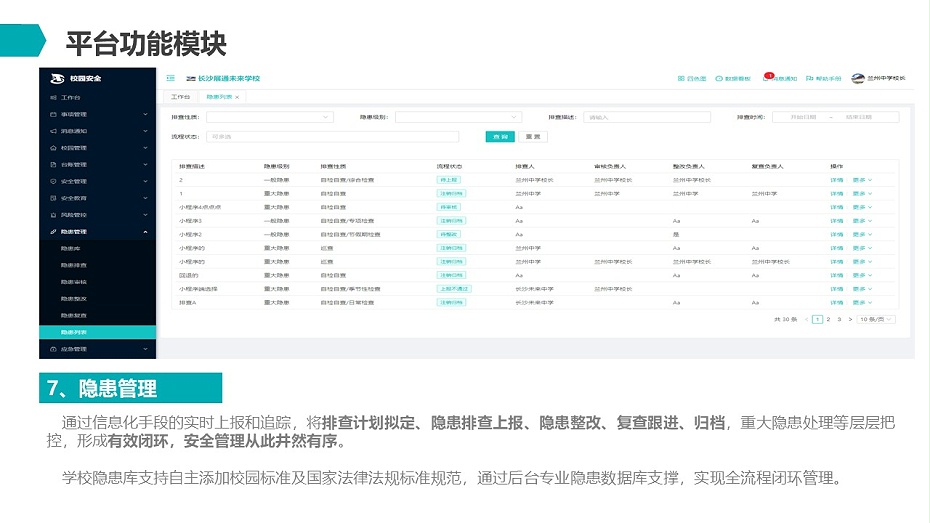
Task: Open the 数据看板 icon in top bar
Action: click(719, 78)
